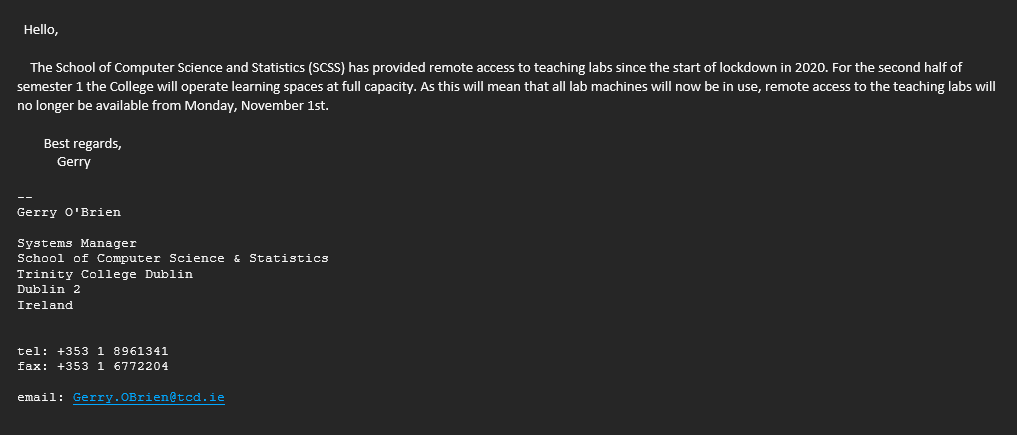Click the "Gerry" sign-off under Best regards

(73, 162)
